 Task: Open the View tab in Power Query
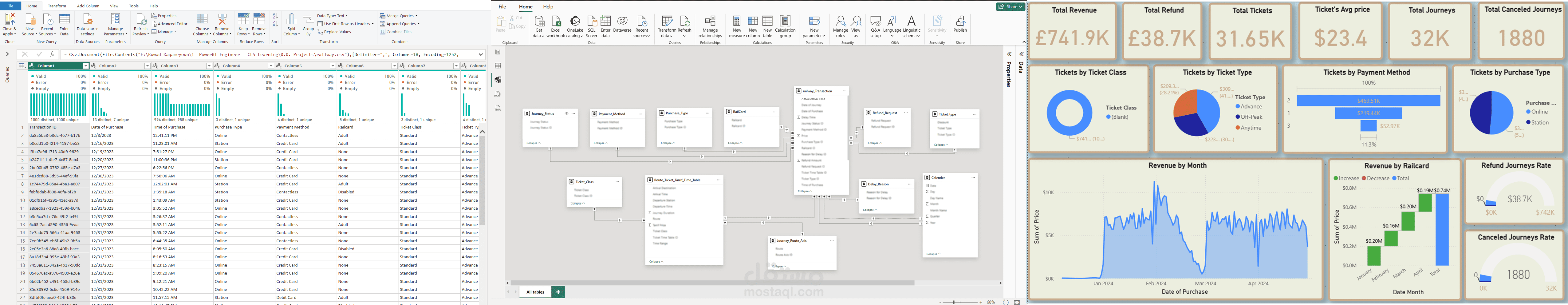click(x=114, y=6)
